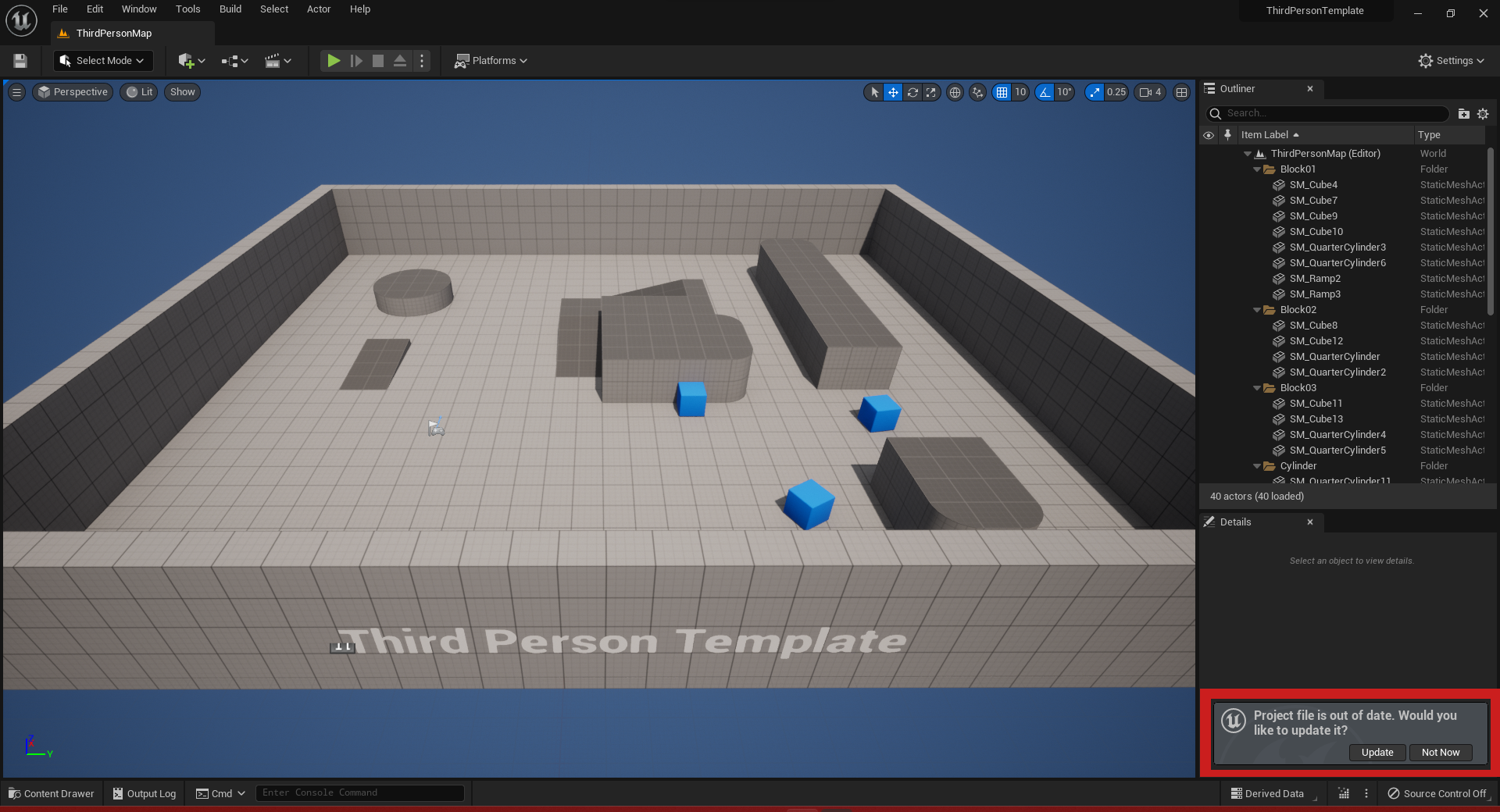Open the play mode options menu
The height and width of the screenshot is (812, 1500).
(422, 61)
